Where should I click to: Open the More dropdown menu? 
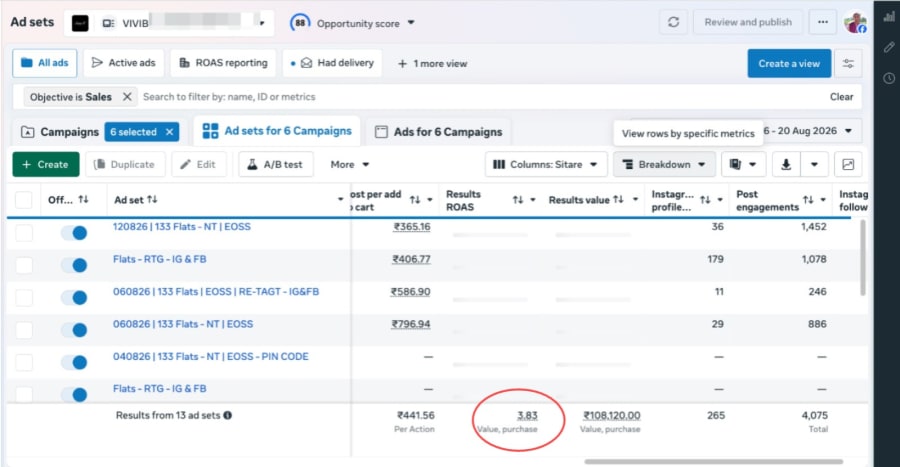[350, 165]
